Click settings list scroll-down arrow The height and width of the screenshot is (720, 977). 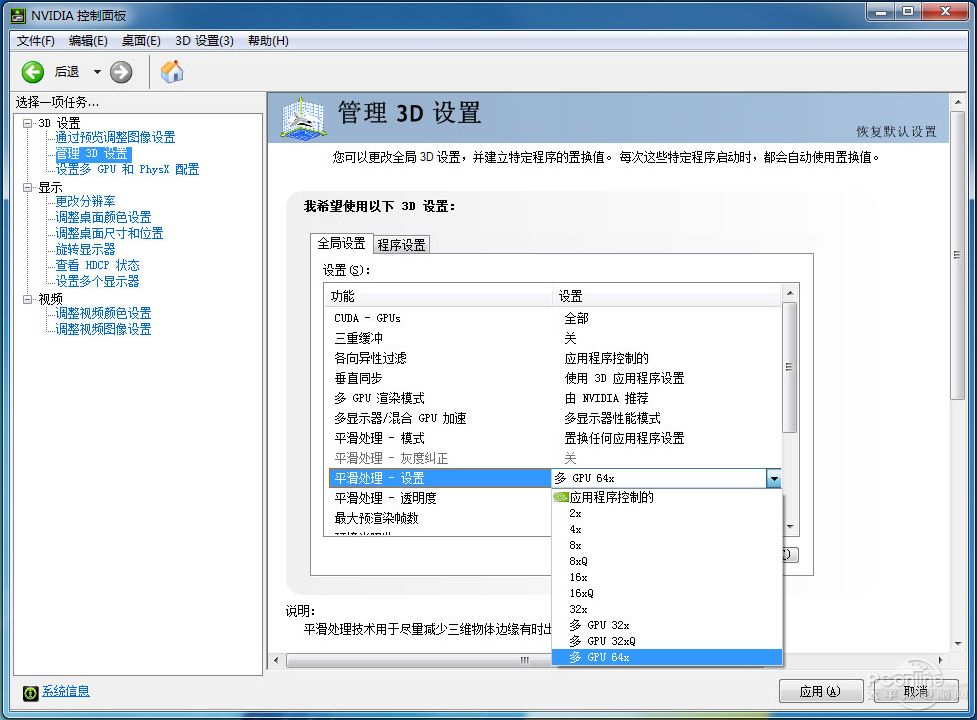click(789, 527)
